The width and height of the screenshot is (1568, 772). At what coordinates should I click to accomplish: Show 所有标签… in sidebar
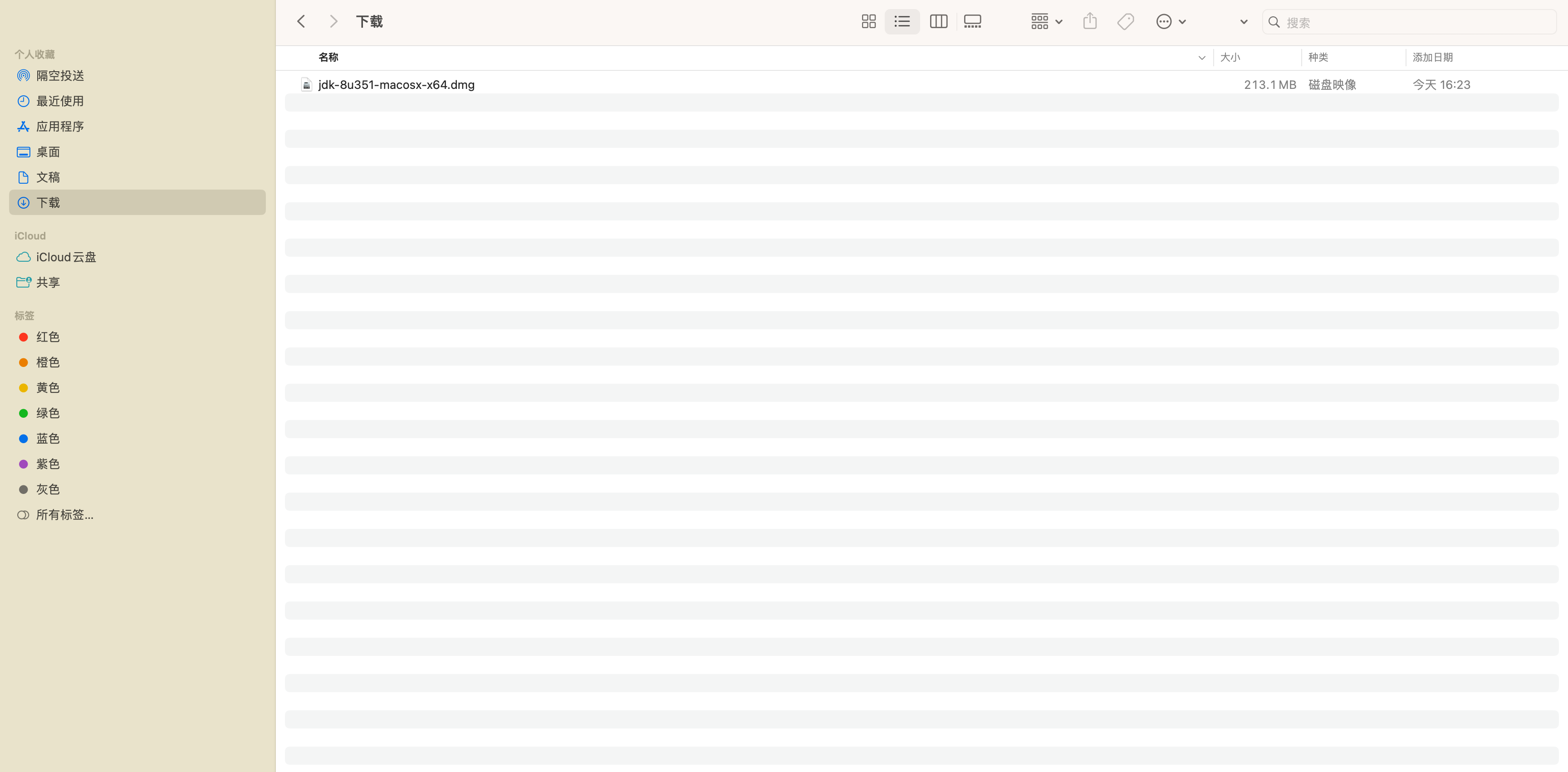click(x=137, y=515)
